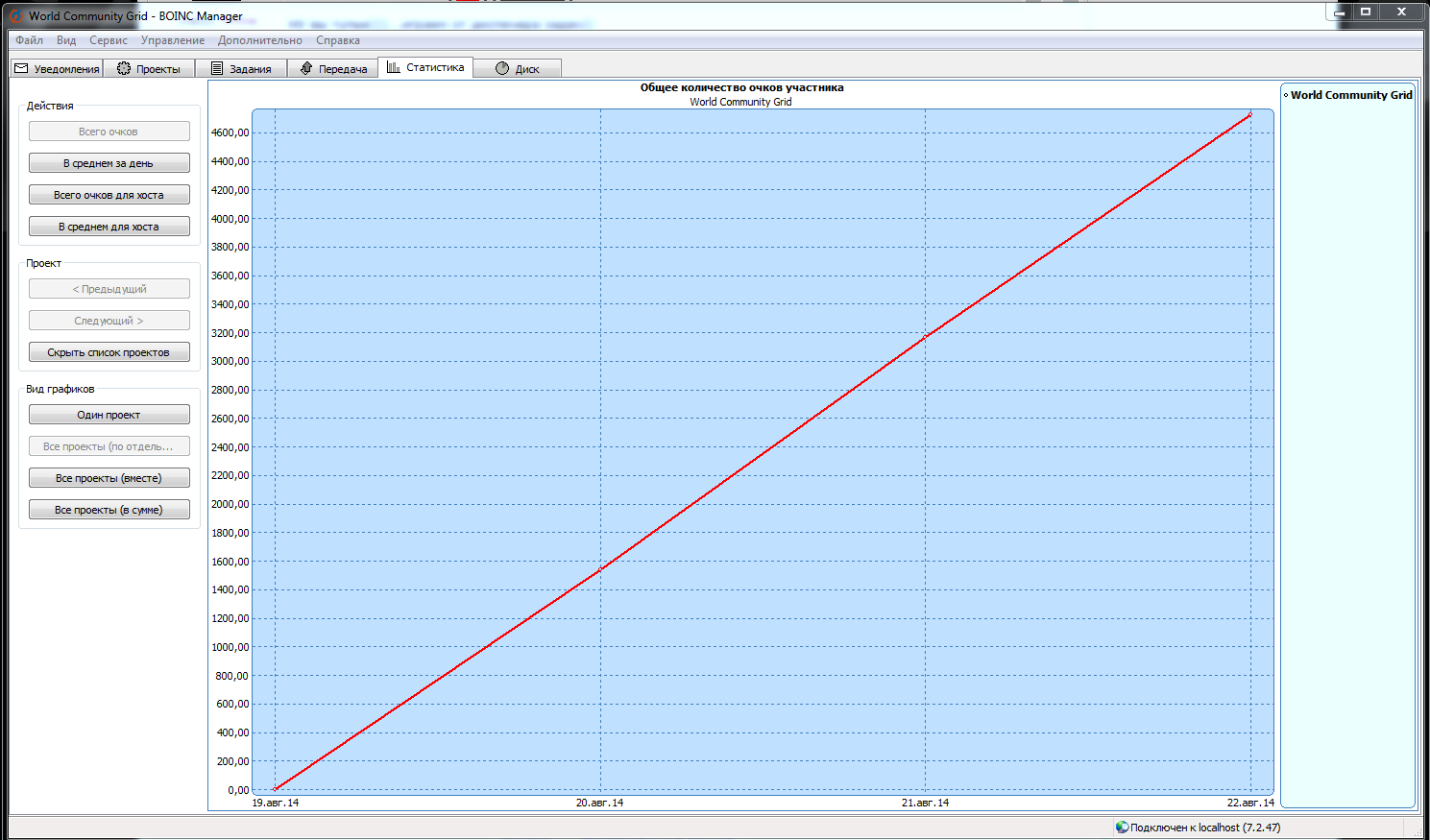Click the 21.авг.14 date label
The image size is (1430, 840).
(925, 803)
